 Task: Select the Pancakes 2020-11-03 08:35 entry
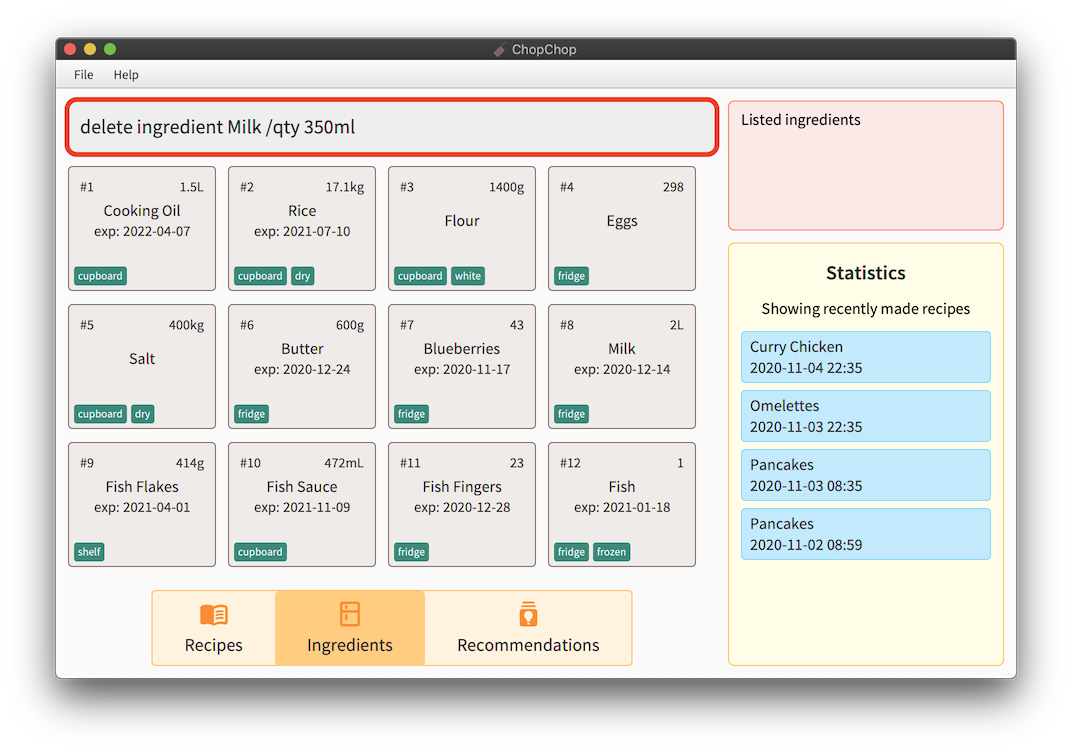pos(866,475)
